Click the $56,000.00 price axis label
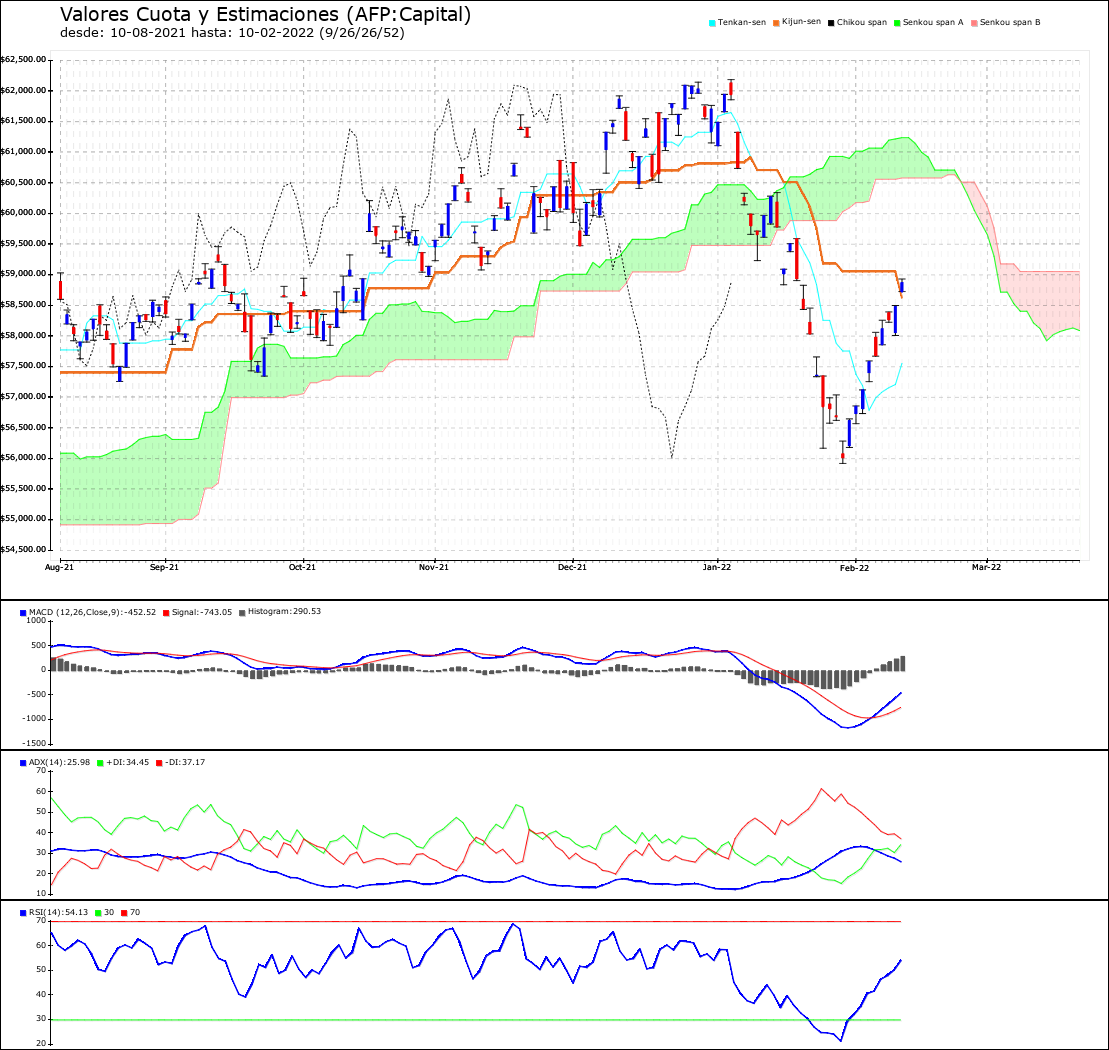This screenshot has width=1109, height=1050. pos(23,457)
